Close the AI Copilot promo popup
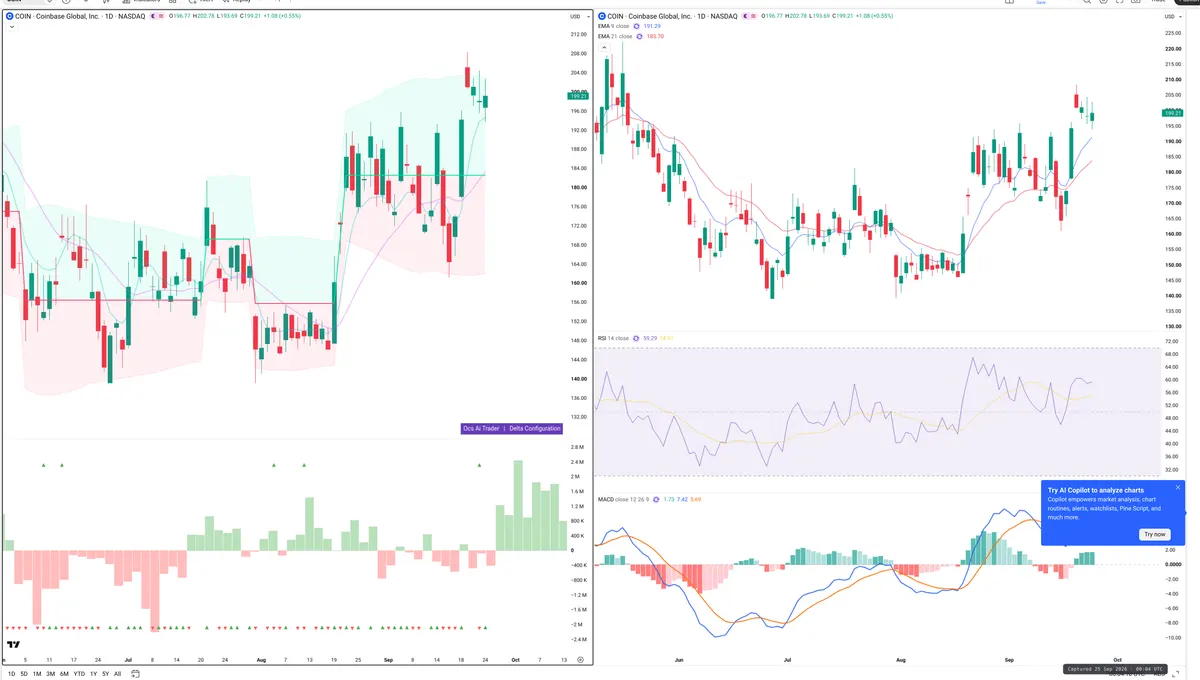 pos(1178,488)
